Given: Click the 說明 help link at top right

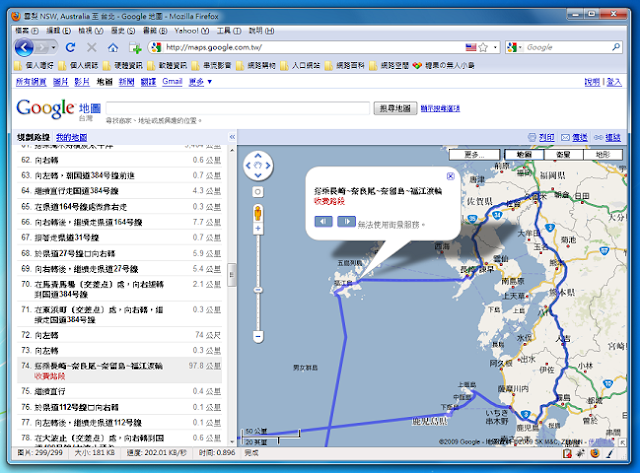Looking at the screenshot, I should tap(592, 82).
